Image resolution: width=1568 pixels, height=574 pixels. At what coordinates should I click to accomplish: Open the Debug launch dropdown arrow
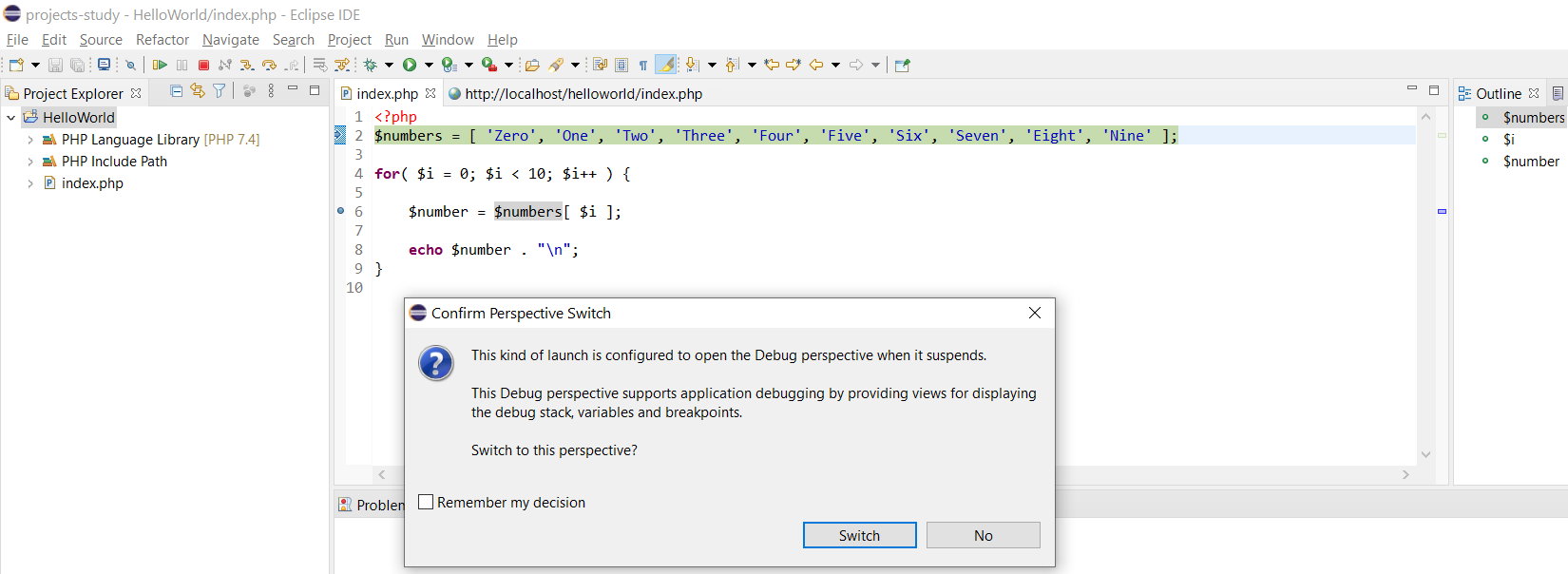(x=389, y=65)
